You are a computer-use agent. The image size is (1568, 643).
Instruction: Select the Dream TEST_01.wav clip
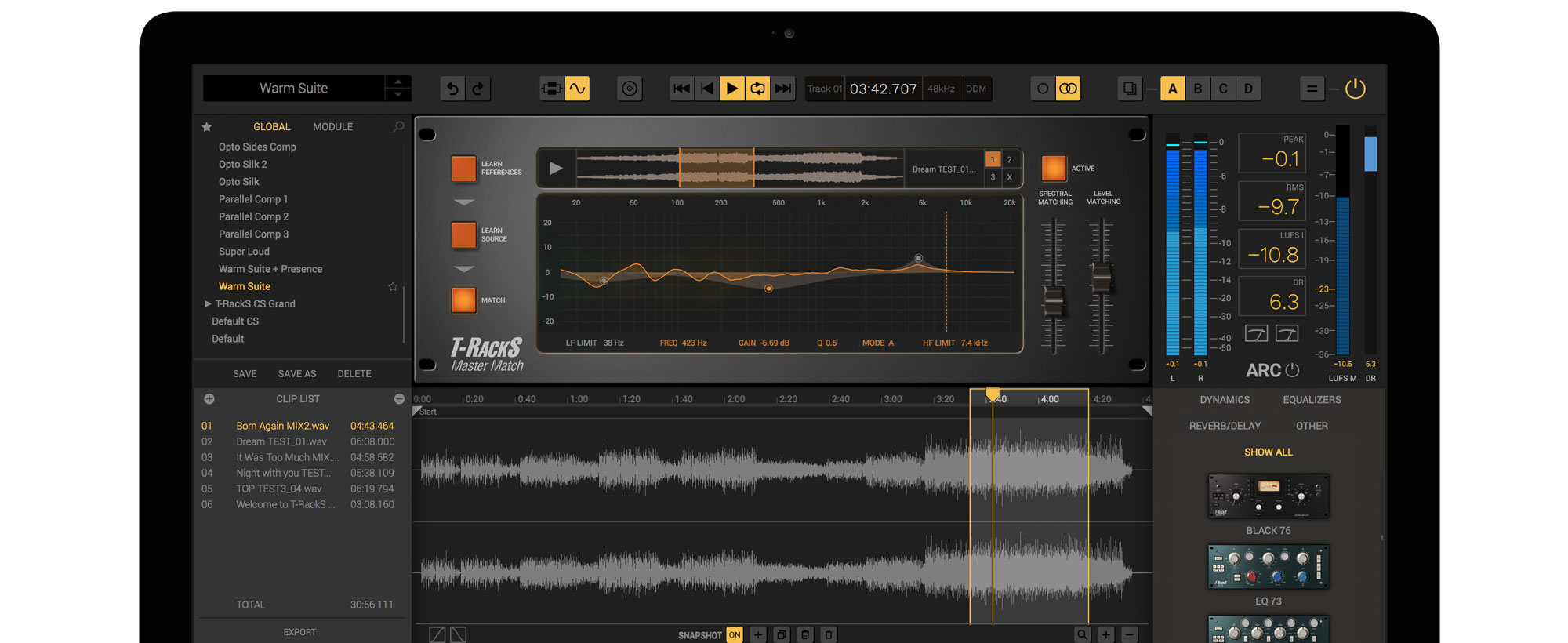298,442
